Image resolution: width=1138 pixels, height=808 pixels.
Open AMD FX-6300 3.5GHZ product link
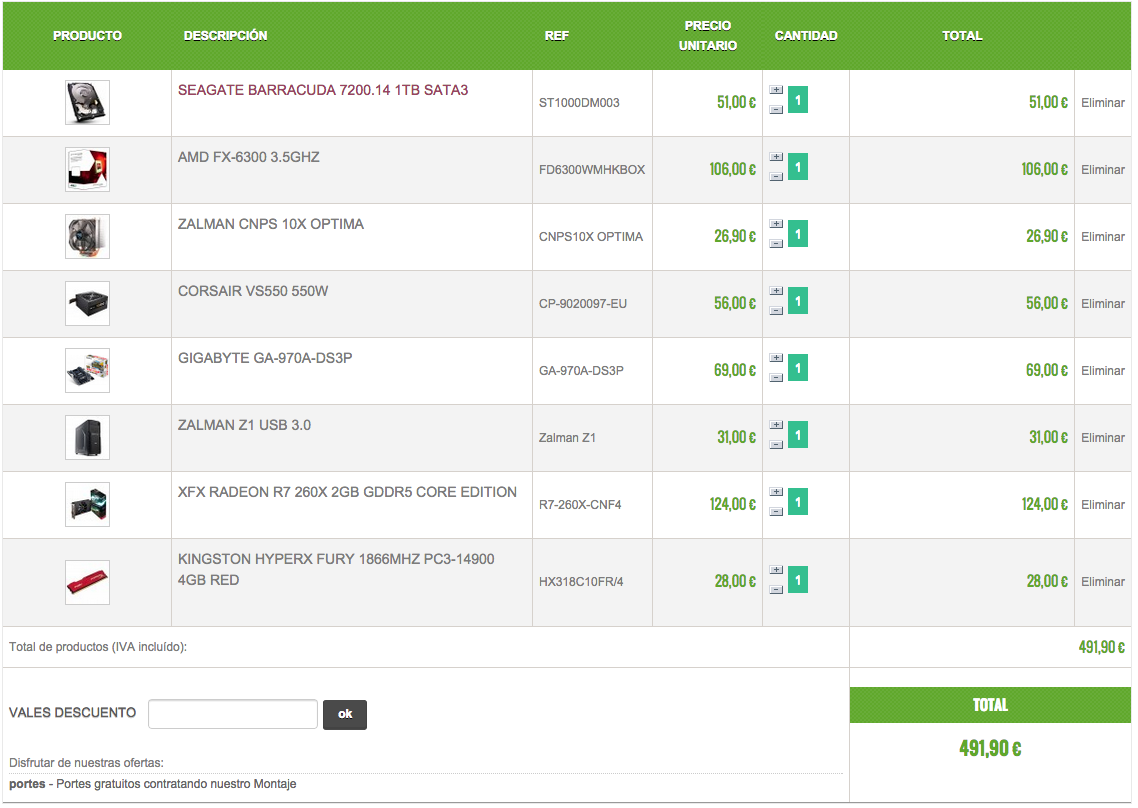click(249, 157)
